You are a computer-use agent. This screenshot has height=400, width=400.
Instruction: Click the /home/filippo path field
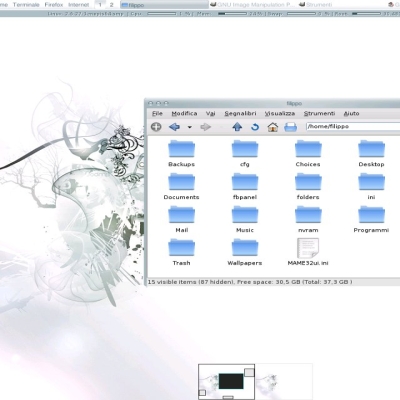tap(353, 127)
